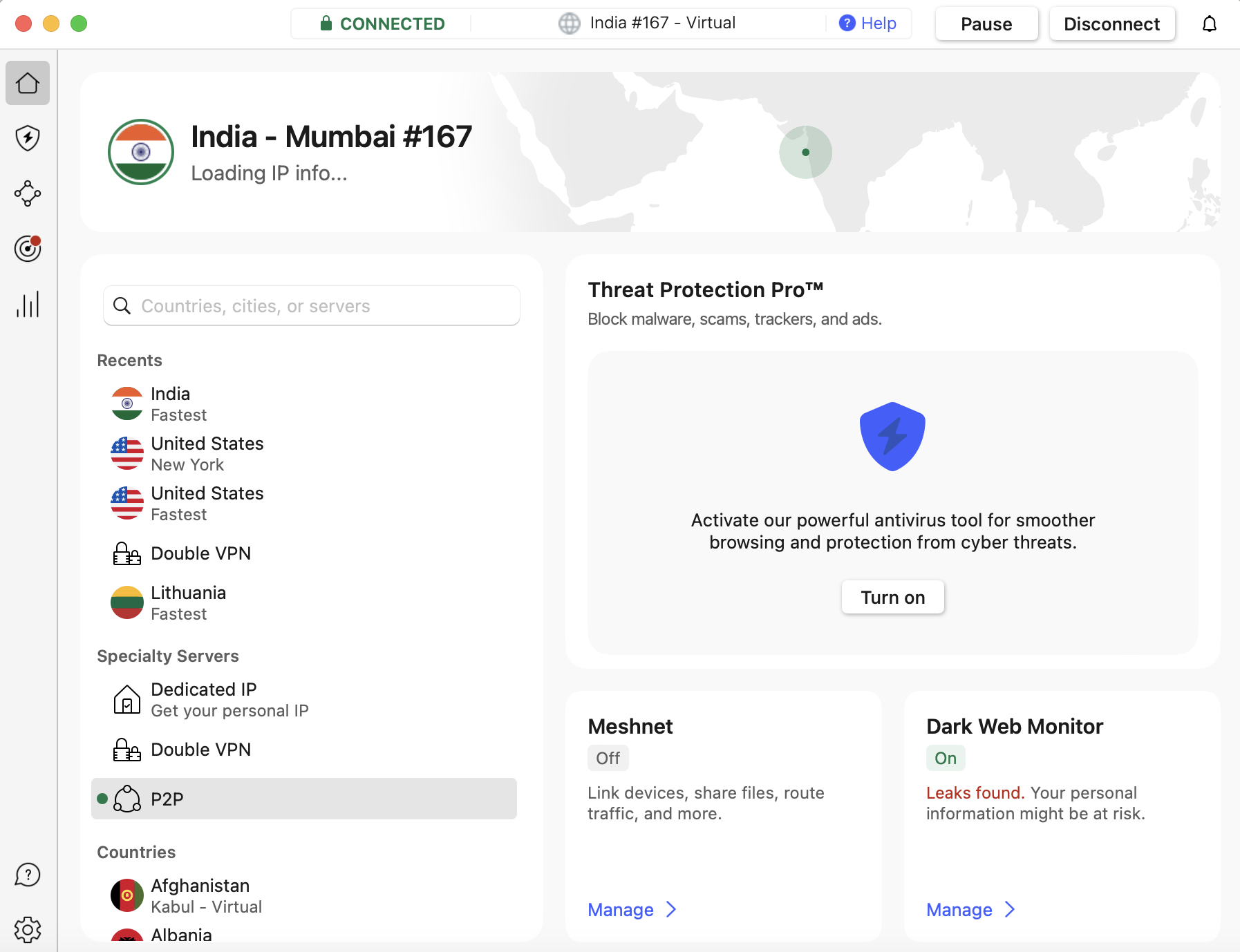Connect to United States New York
Image resolution: width=1240 pixels, height=952 pixels.
pyautogui.click(x=304, y=453)
